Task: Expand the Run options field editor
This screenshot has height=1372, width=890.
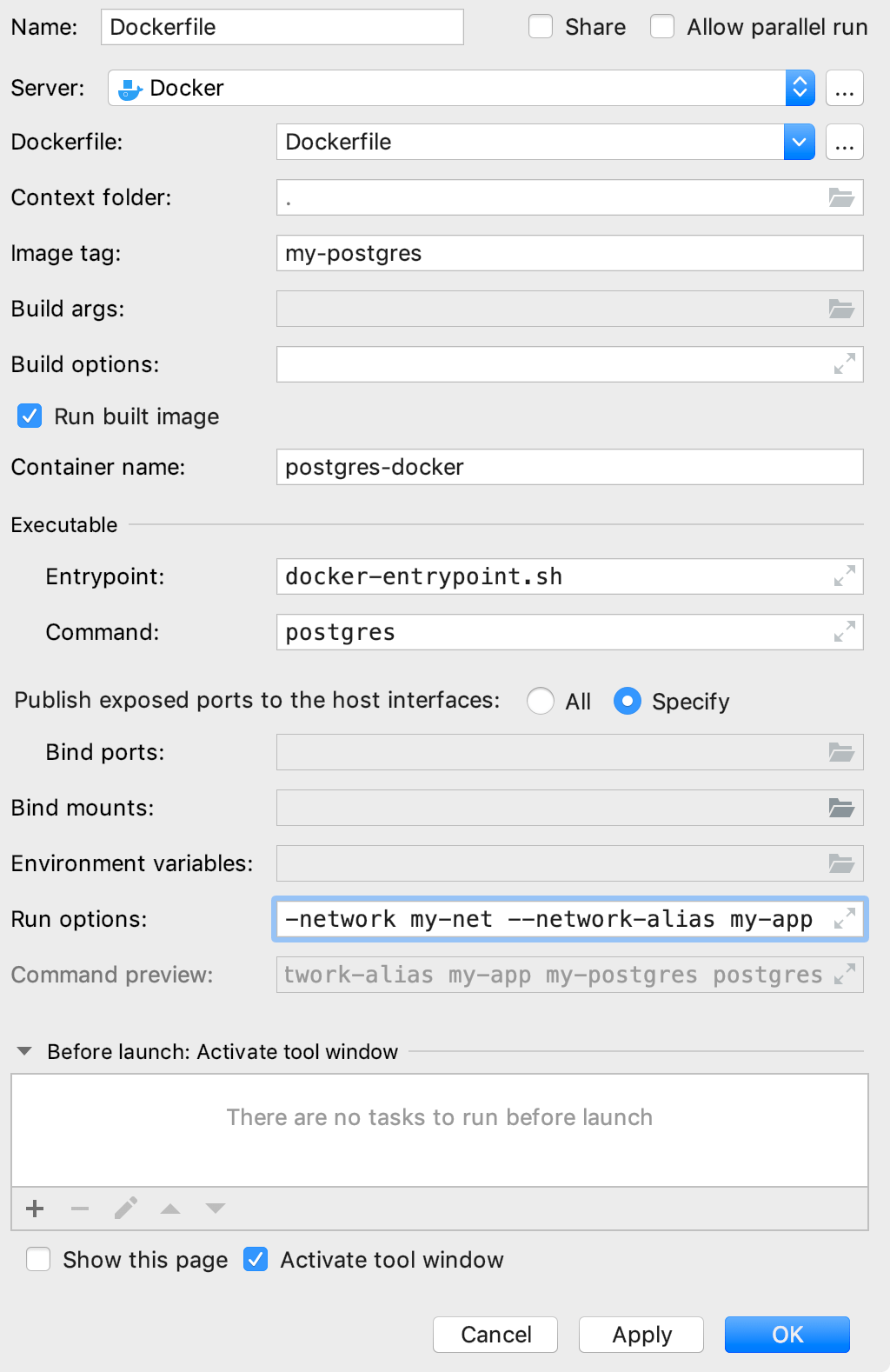Action: (844, 919)
